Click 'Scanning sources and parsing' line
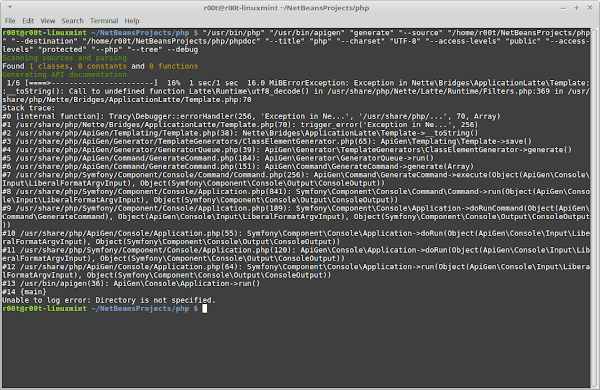Screen dimensions: 600x390 64,58
